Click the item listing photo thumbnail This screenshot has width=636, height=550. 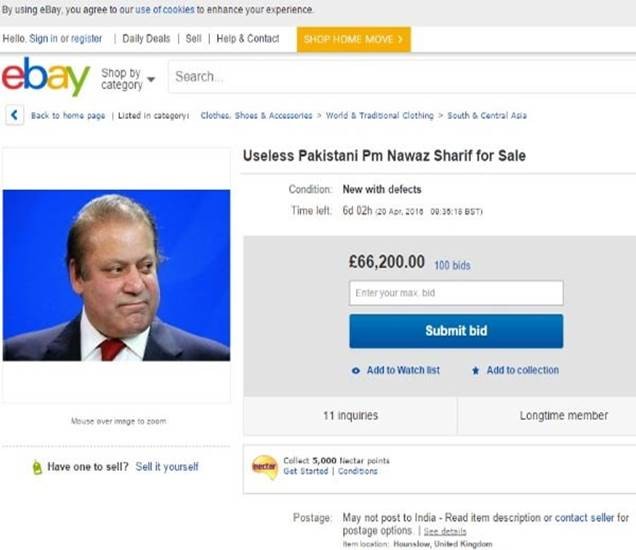pos(116,276)
